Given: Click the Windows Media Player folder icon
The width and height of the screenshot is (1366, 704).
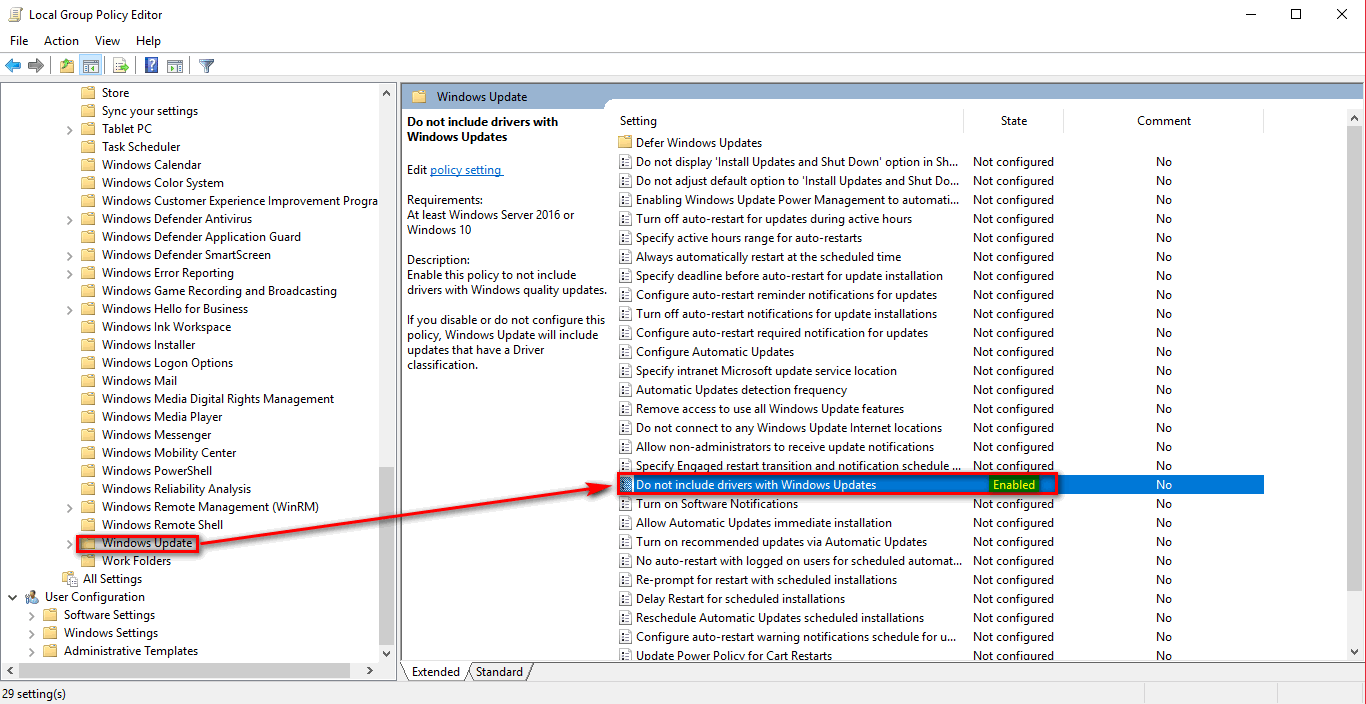Looking at the screenshot, I should tap(88, 417).
